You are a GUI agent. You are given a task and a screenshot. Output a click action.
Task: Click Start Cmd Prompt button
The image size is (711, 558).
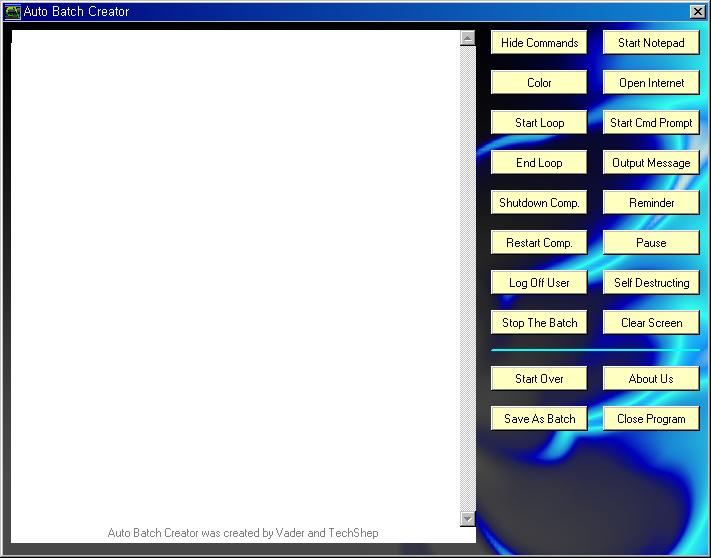[651, 123]
